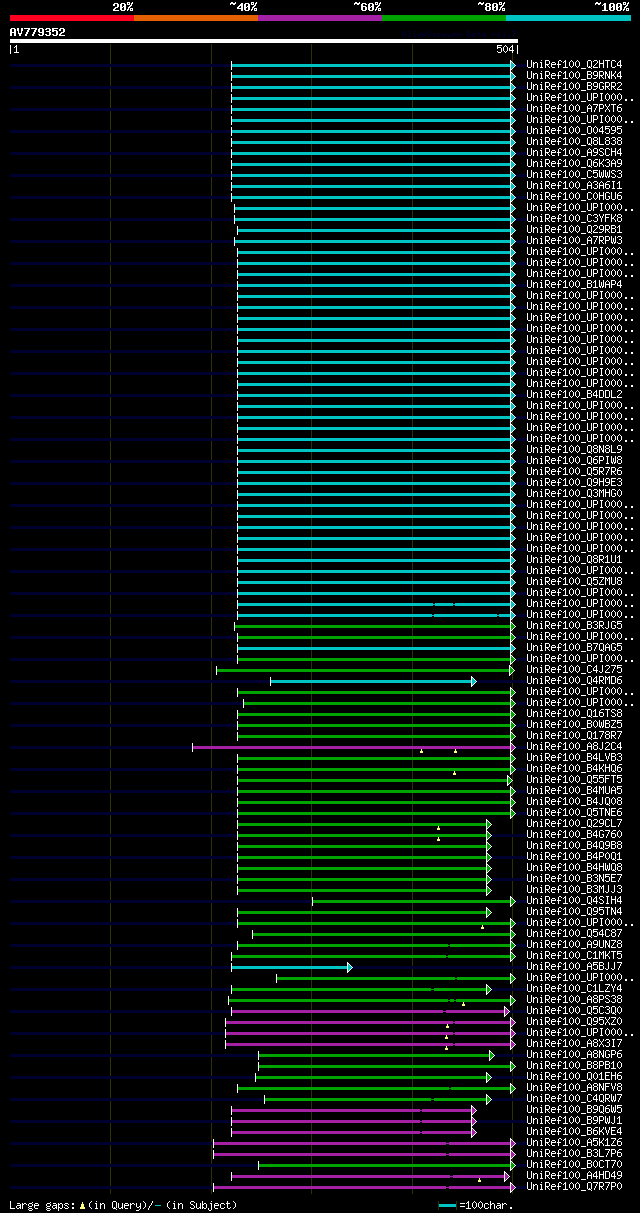The width and height of the screenshot is (640, 1213).
Task: Select the UniRef100_A5BJJ7 label
Action: tap(574, 966)
